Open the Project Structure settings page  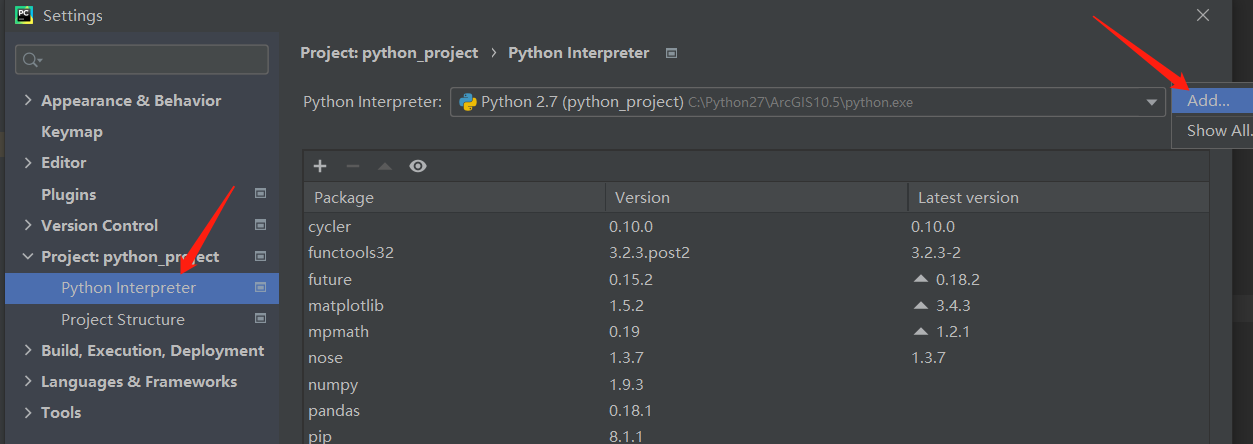123,320
